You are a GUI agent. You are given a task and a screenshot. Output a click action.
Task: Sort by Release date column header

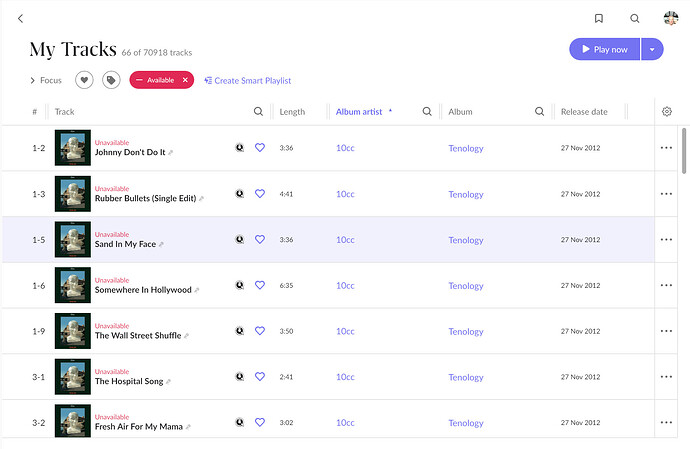[x=584, y=112]
